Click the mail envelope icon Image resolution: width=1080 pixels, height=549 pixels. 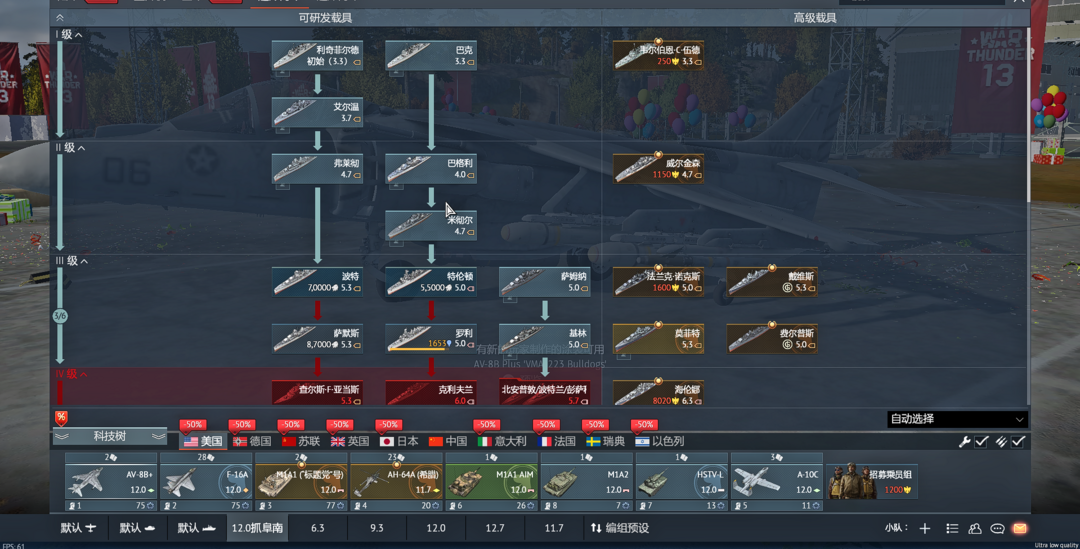tap(1020, 528)
